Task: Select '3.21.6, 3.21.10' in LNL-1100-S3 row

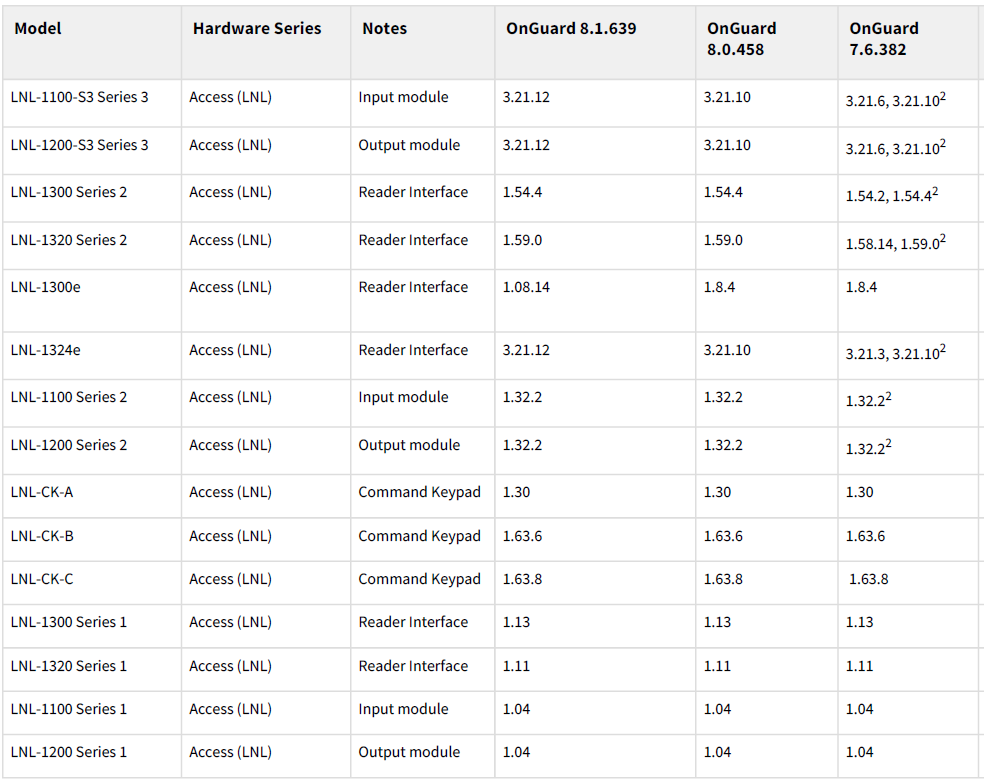Action: (896, 100)
